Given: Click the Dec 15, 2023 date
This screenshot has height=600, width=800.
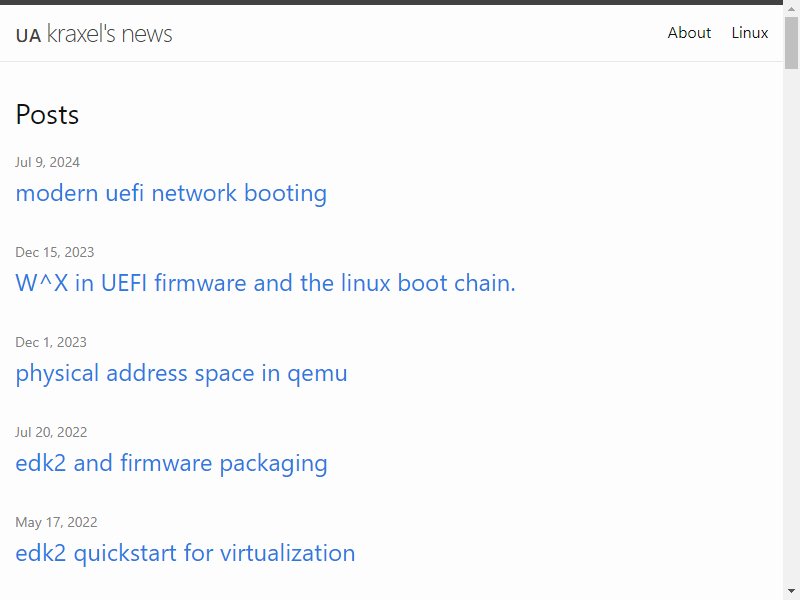Looking at the screenshot, I should (55, 252).
